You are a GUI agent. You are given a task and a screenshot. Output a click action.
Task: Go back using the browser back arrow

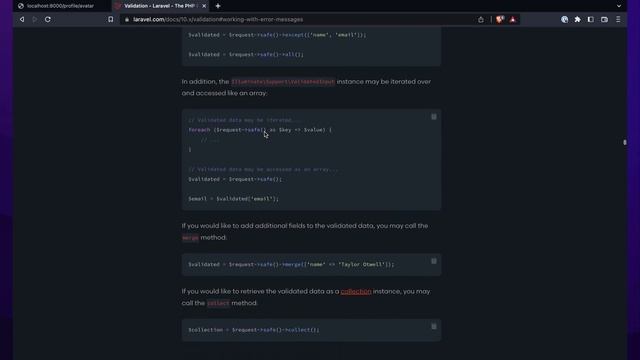click(x=22, y=19)
